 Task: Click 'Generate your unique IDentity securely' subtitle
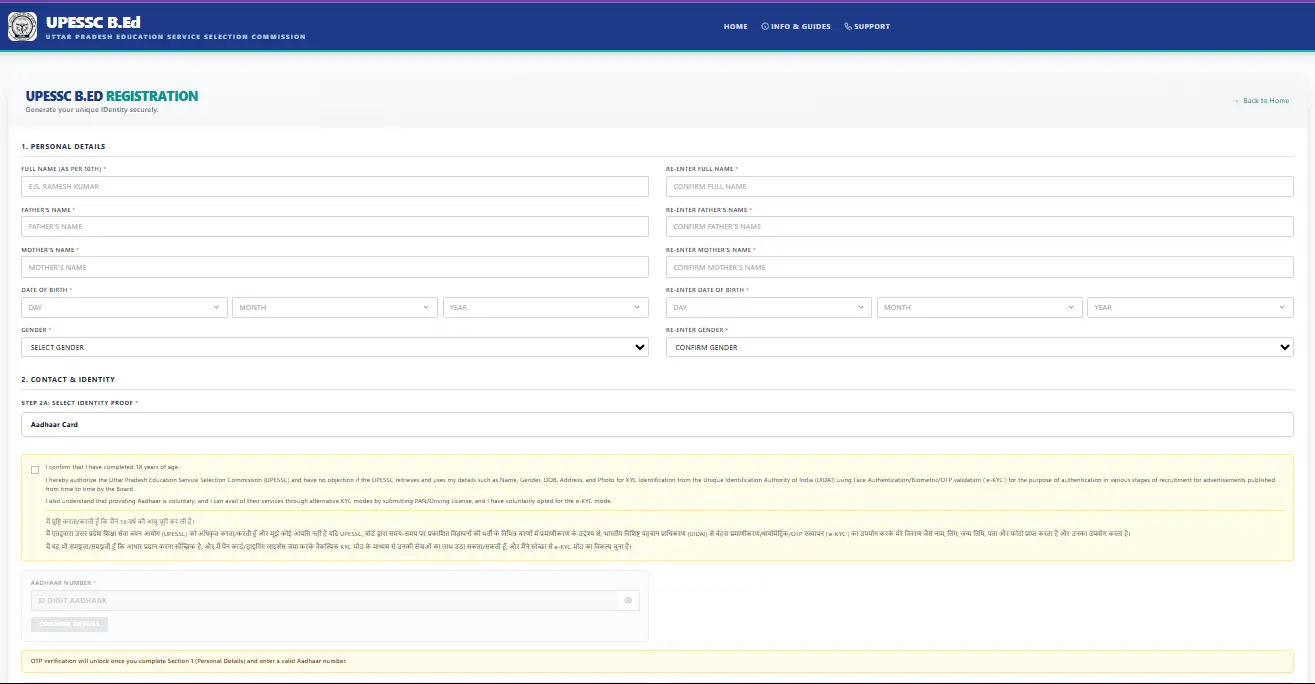tap(92, 110)
